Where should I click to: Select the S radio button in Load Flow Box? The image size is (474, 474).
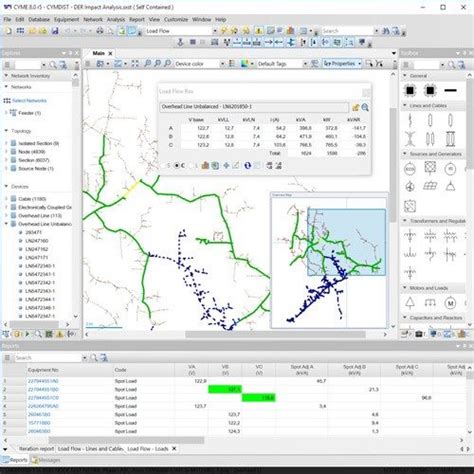pos(163,166)
